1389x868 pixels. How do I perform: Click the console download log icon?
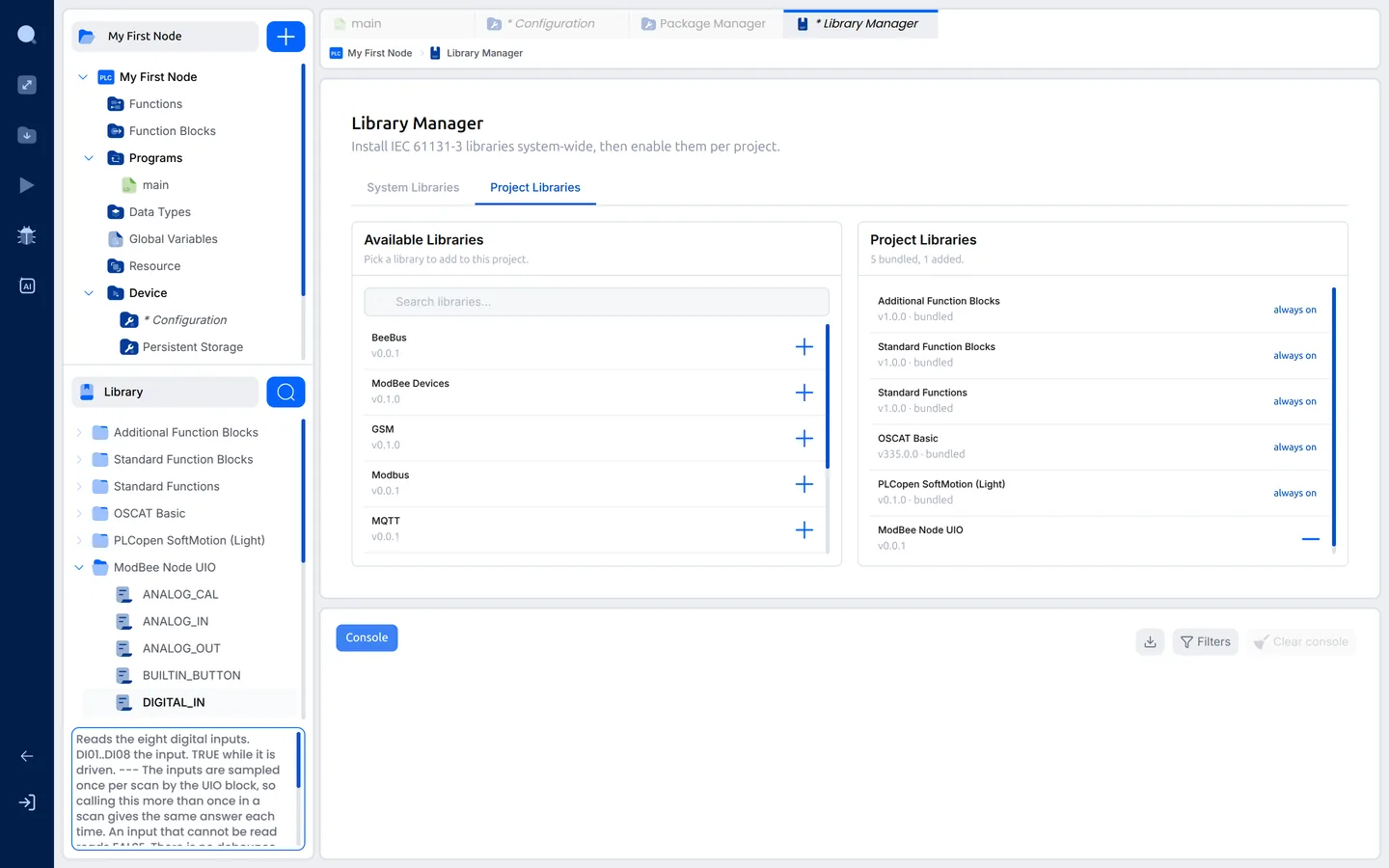[1150, 641]
